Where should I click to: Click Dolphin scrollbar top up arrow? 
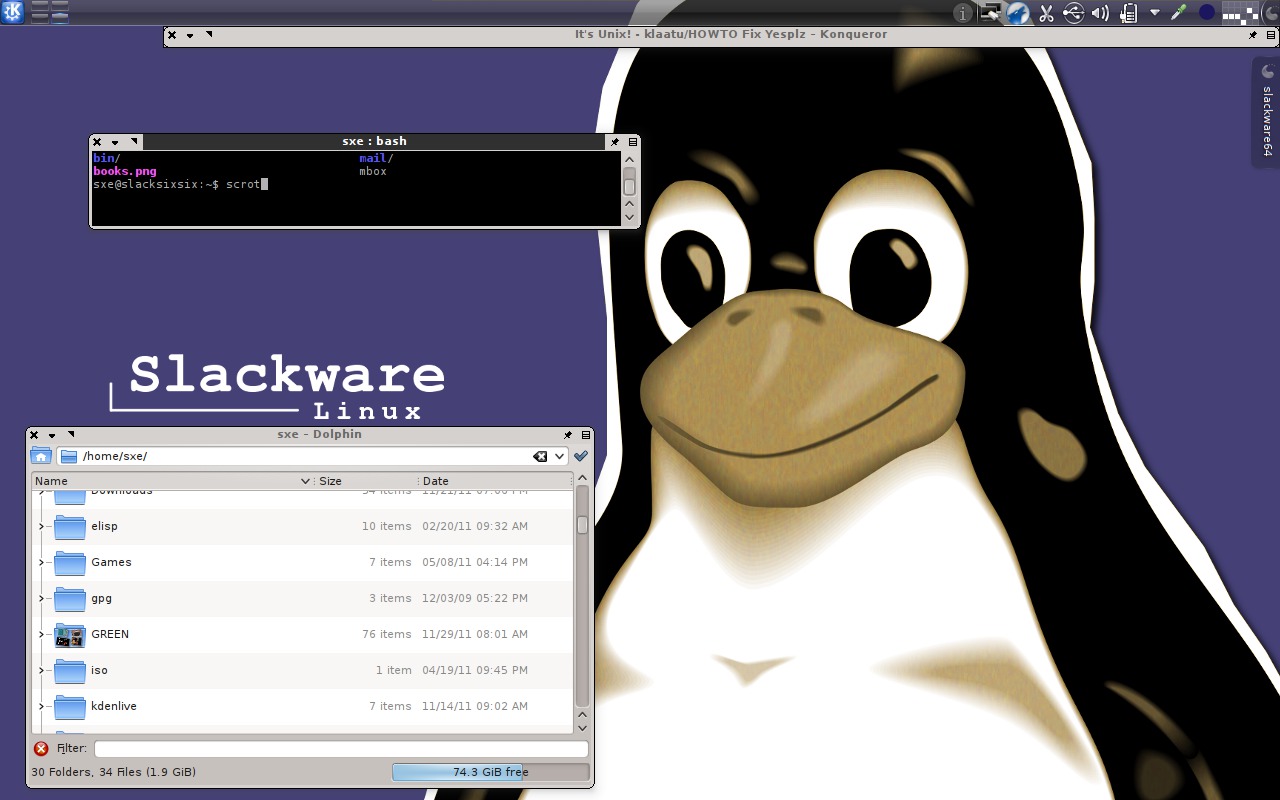582,480
